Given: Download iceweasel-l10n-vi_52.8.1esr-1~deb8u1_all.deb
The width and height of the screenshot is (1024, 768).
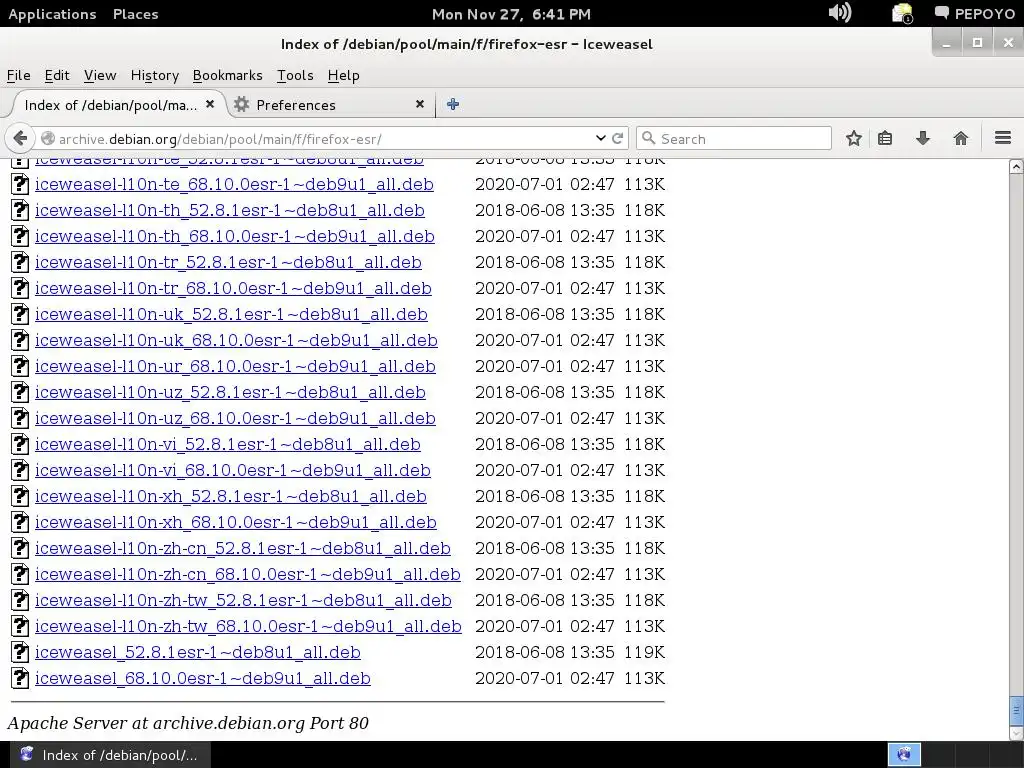Looking at the screenshot, I should click(227, 444).
